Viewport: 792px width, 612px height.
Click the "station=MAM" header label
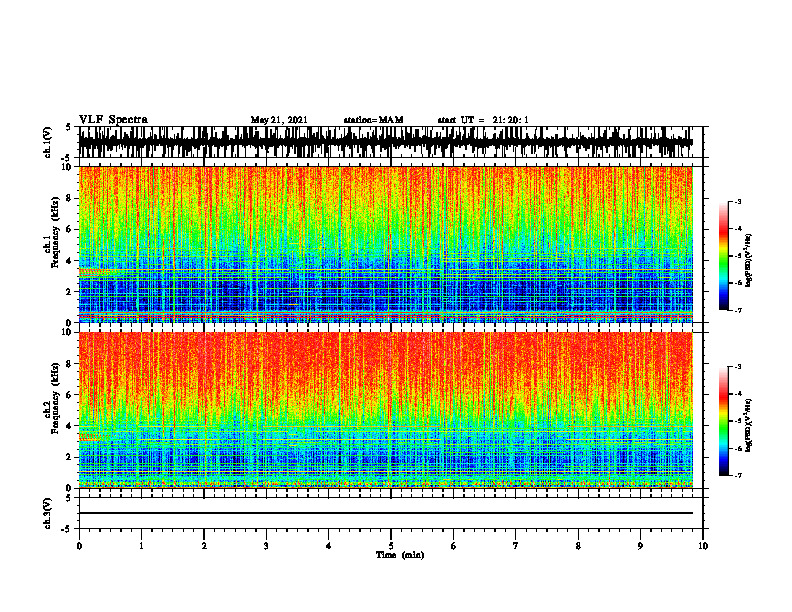click(373, 120)
